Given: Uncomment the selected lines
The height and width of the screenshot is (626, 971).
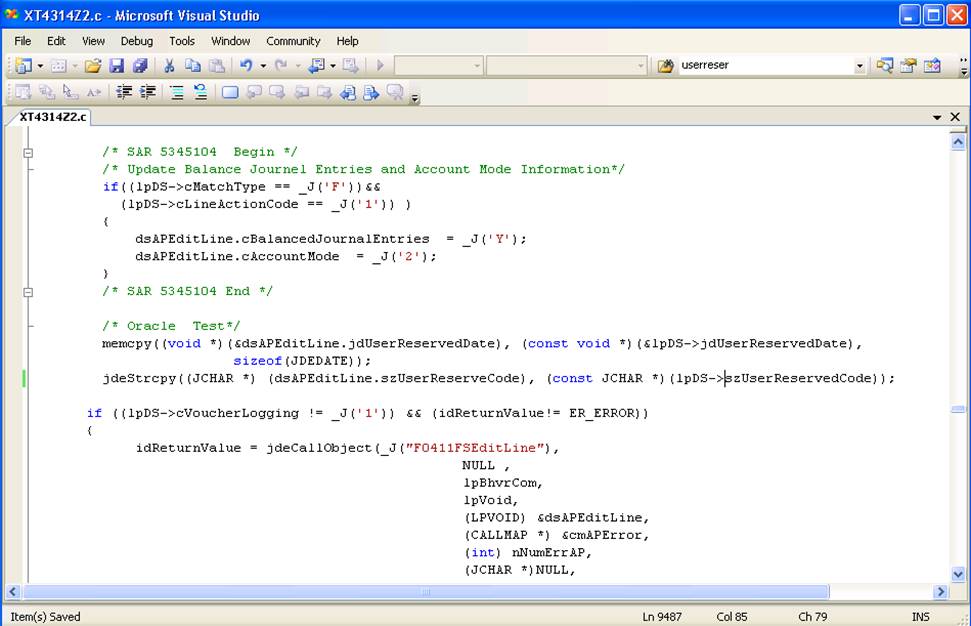Looking at the screenshot, I should (201, 92).
